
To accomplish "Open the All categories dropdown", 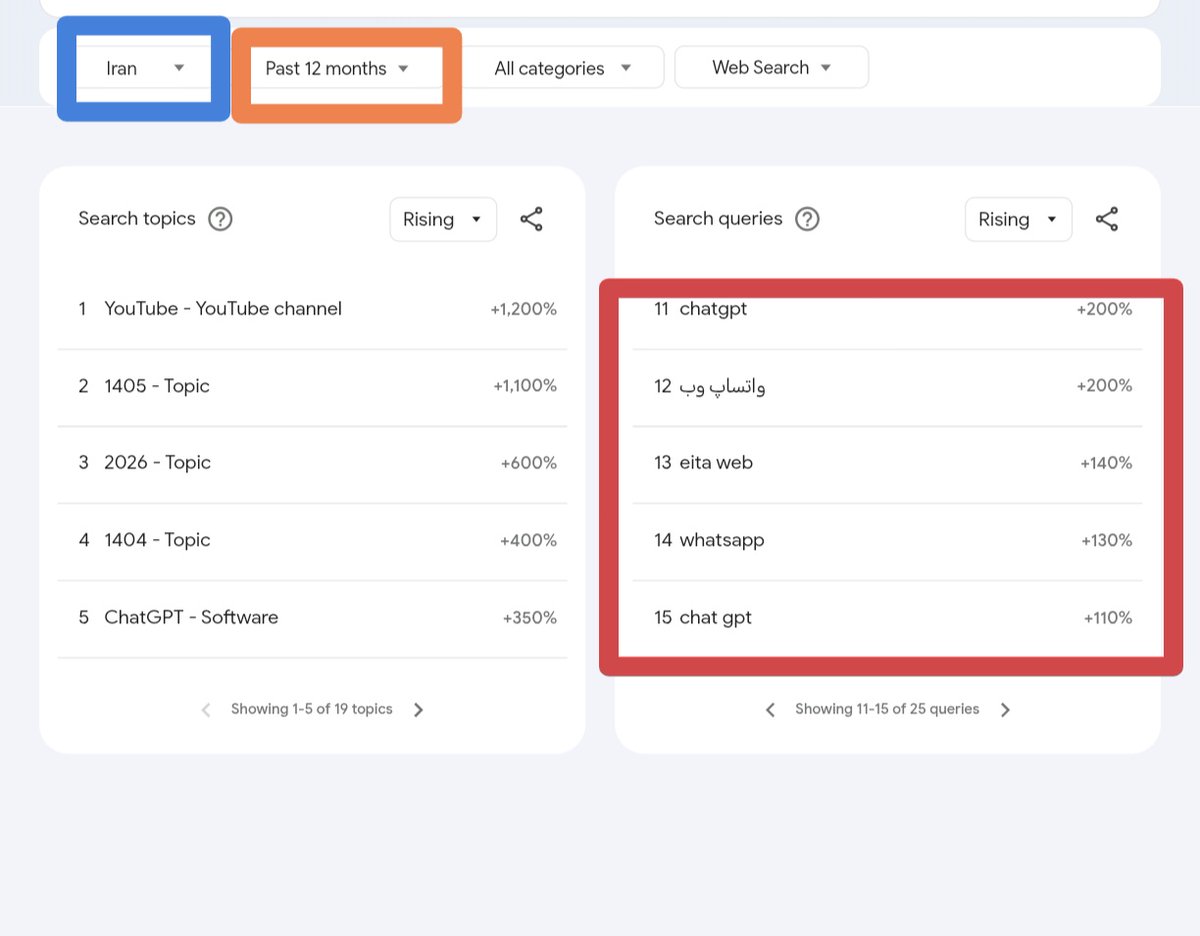I will coord(563,68).
